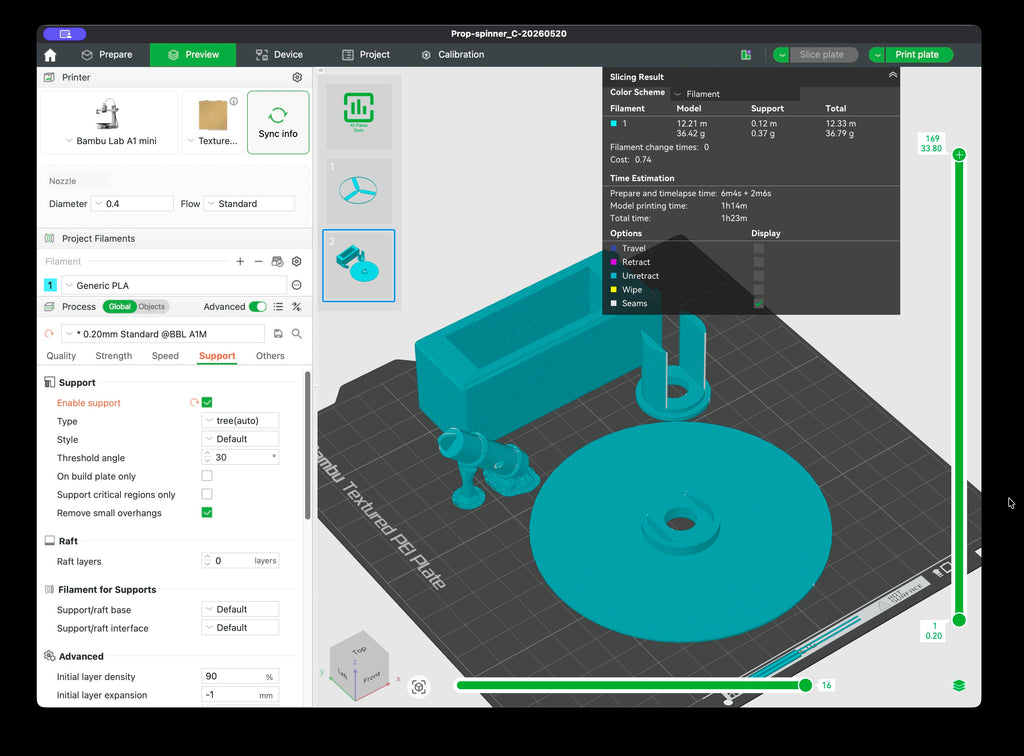The image size is (1024, 756).
Task: Open Support/raft base filament dropdown
Action: click(240, 609)
